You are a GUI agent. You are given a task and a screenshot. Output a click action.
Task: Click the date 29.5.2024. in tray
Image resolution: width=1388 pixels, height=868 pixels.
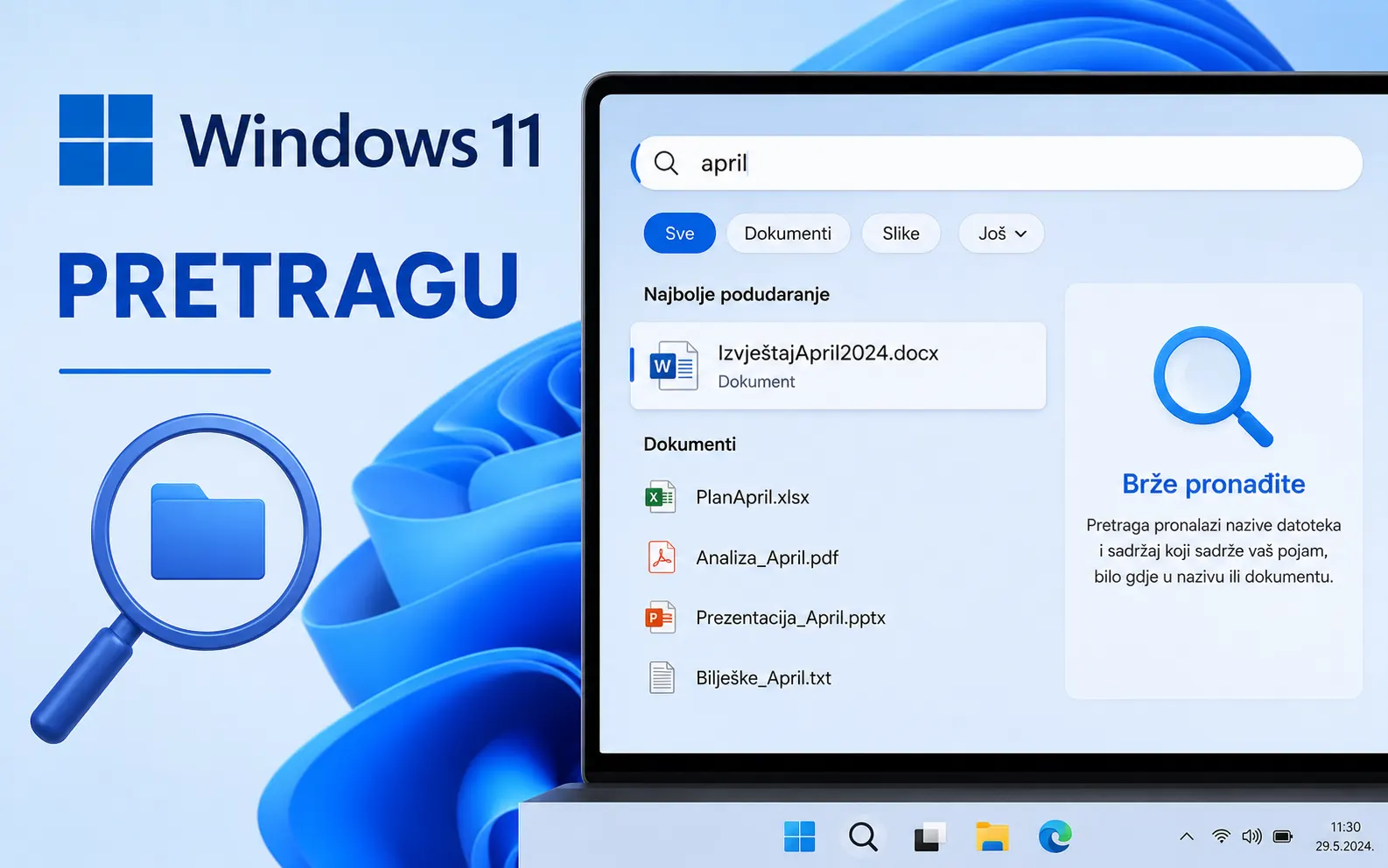(1344, 846)
